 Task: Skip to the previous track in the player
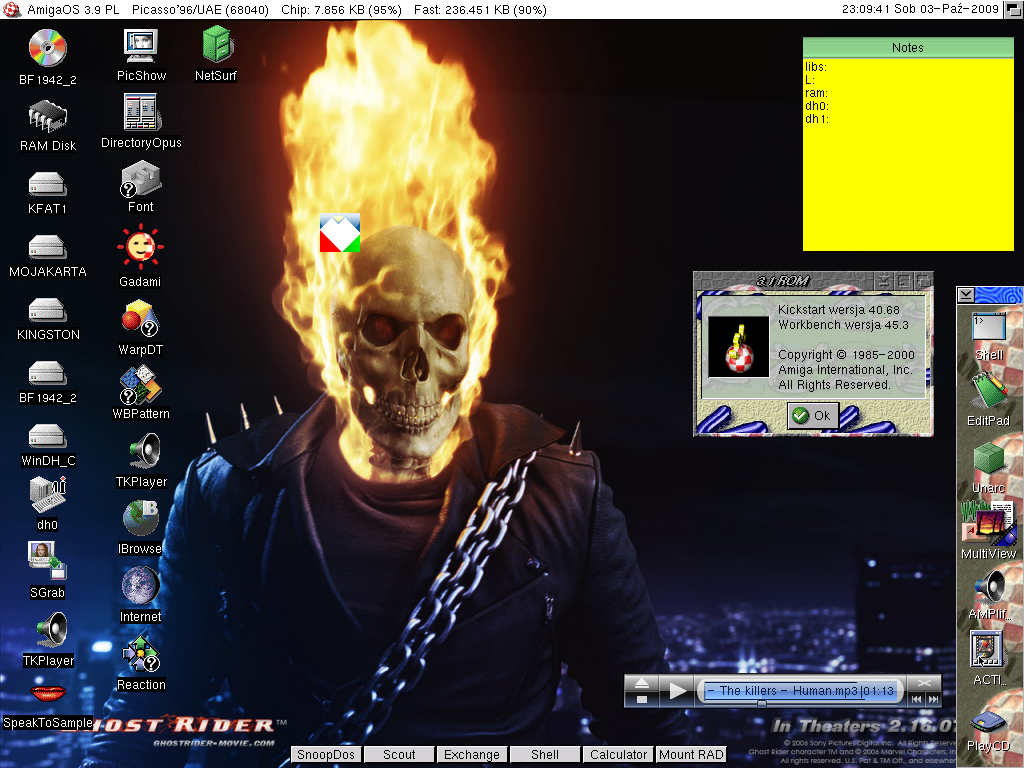(x=917, y=699)
